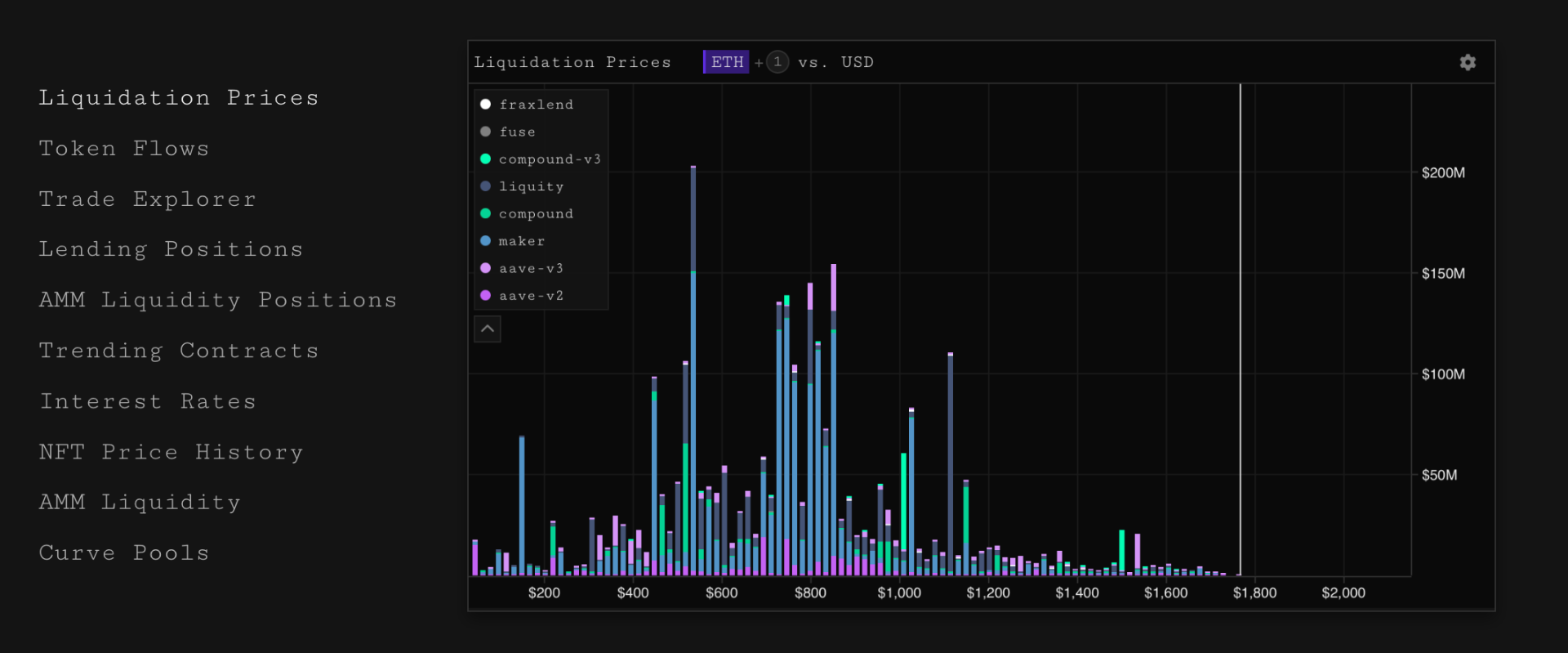
Task: Toggle maker series in legend
Action: (x=513, y=241)
